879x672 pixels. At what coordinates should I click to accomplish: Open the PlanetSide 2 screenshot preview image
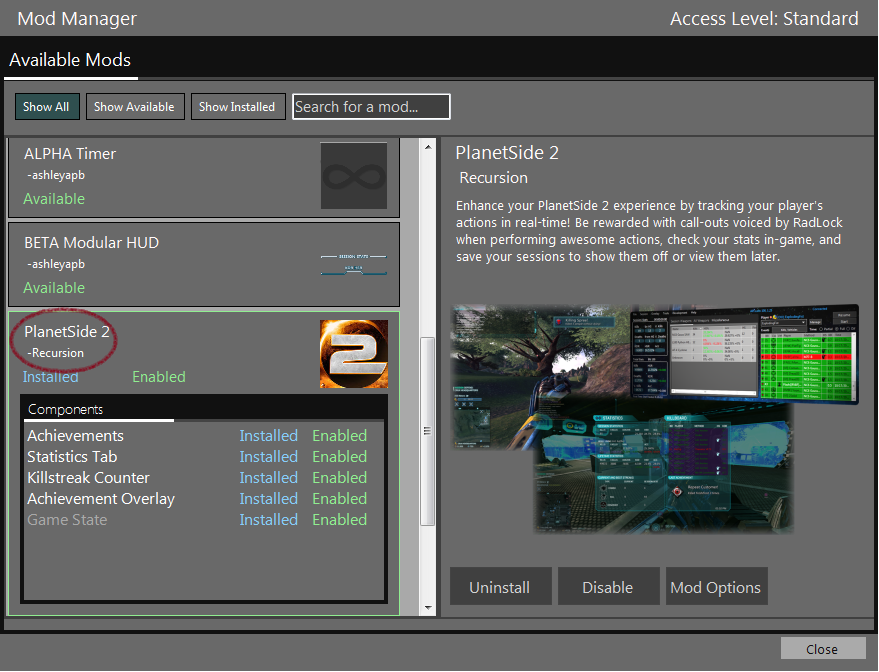(654, 418)
